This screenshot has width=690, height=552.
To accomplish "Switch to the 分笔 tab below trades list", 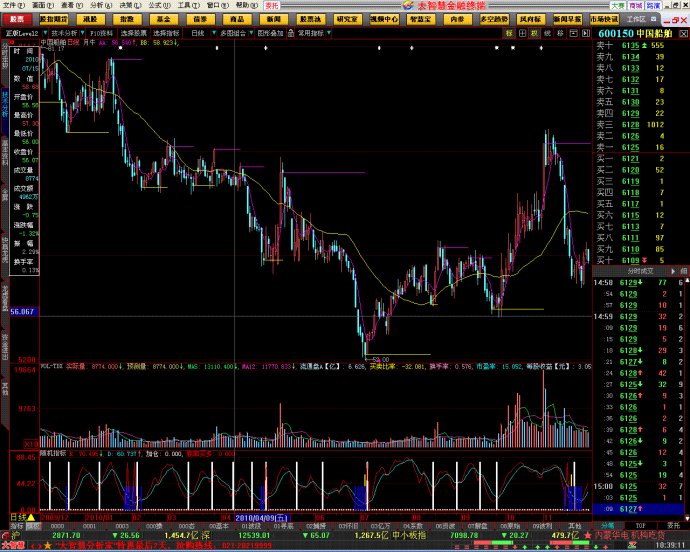I will pyautogui.click(x=608, y=526).
